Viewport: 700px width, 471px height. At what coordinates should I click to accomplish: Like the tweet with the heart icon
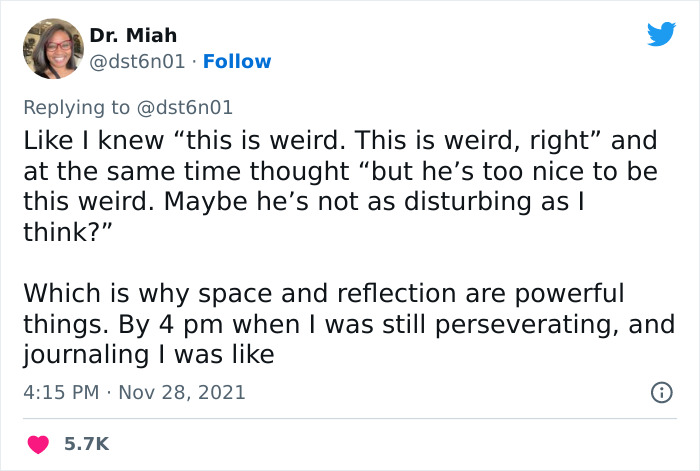click(x=37, y=442)
